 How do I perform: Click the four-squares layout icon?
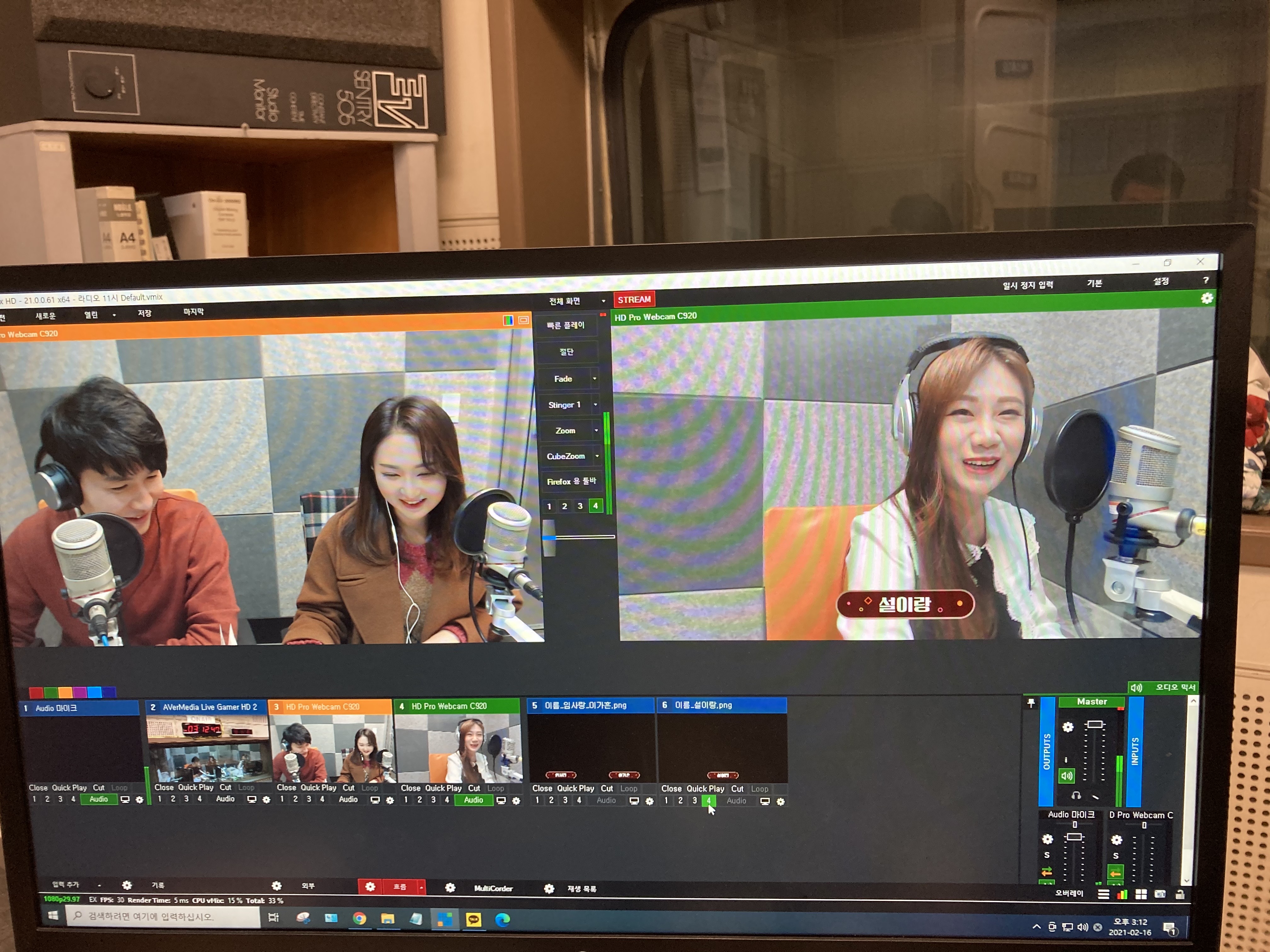[1141, 894]
